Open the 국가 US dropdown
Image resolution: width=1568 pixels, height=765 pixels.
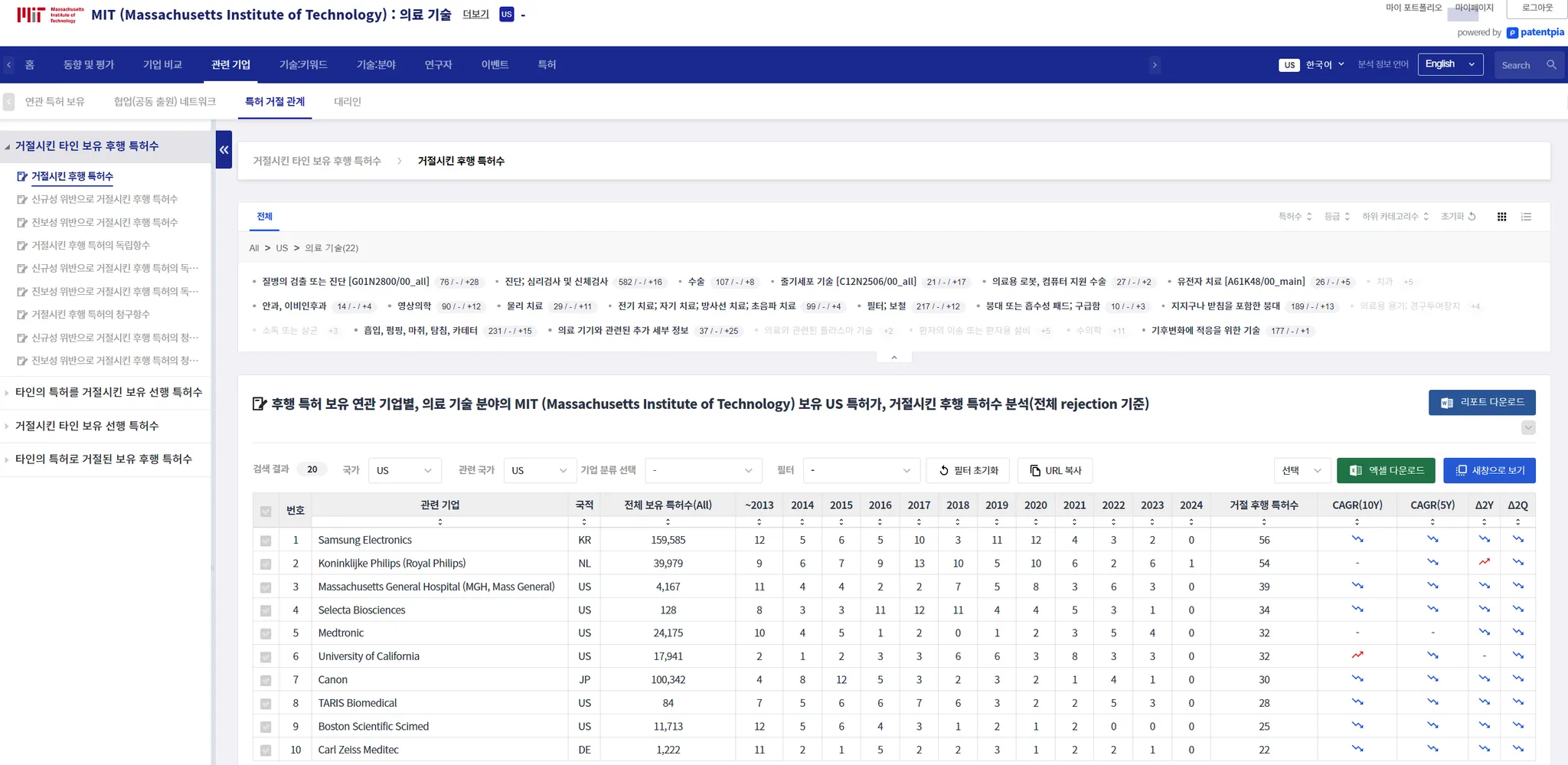[404, 470]
